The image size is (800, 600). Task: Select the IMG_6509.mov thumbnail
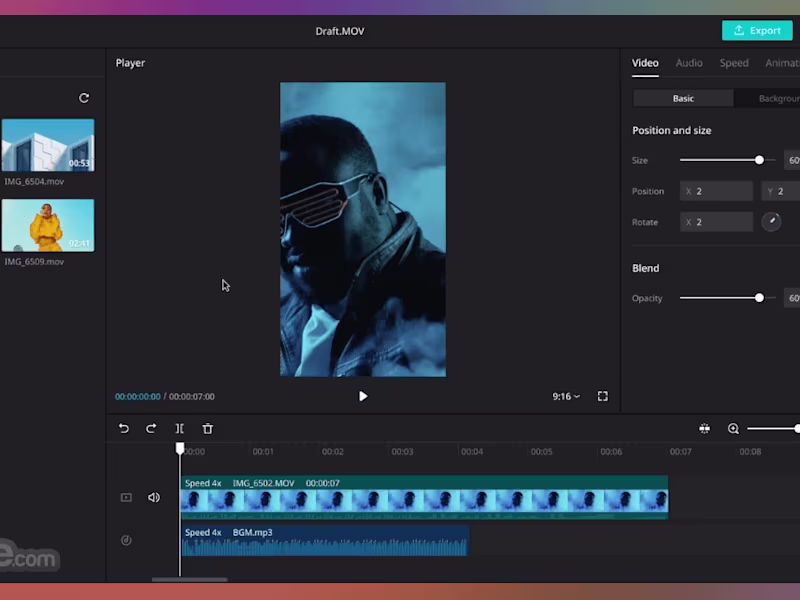(48, 225)
